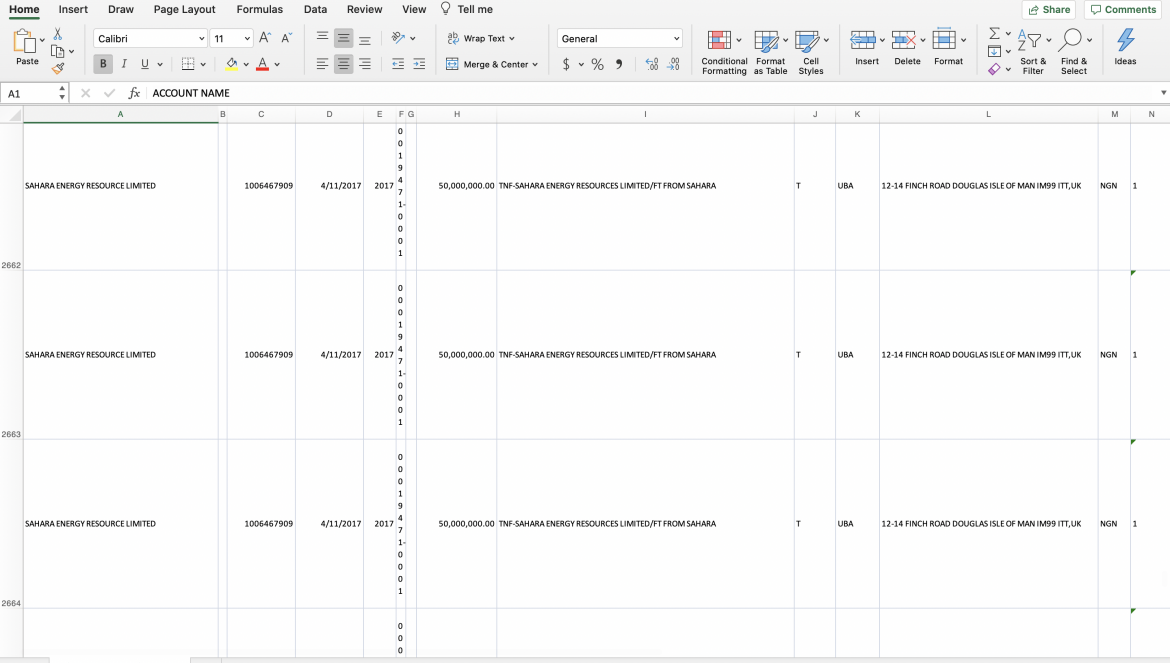Toggle Underline formatting
Image resolution: width=1170 pixels, height=663 pixels.
point(145,64)
